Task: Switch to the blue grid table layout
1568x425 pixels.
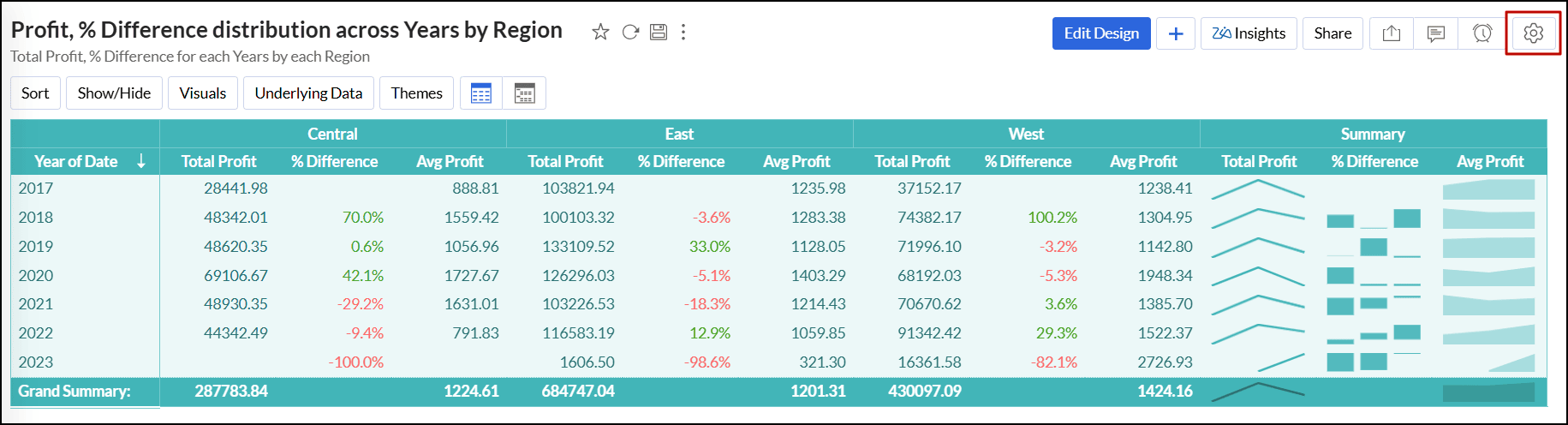Action: pos(481,93)
